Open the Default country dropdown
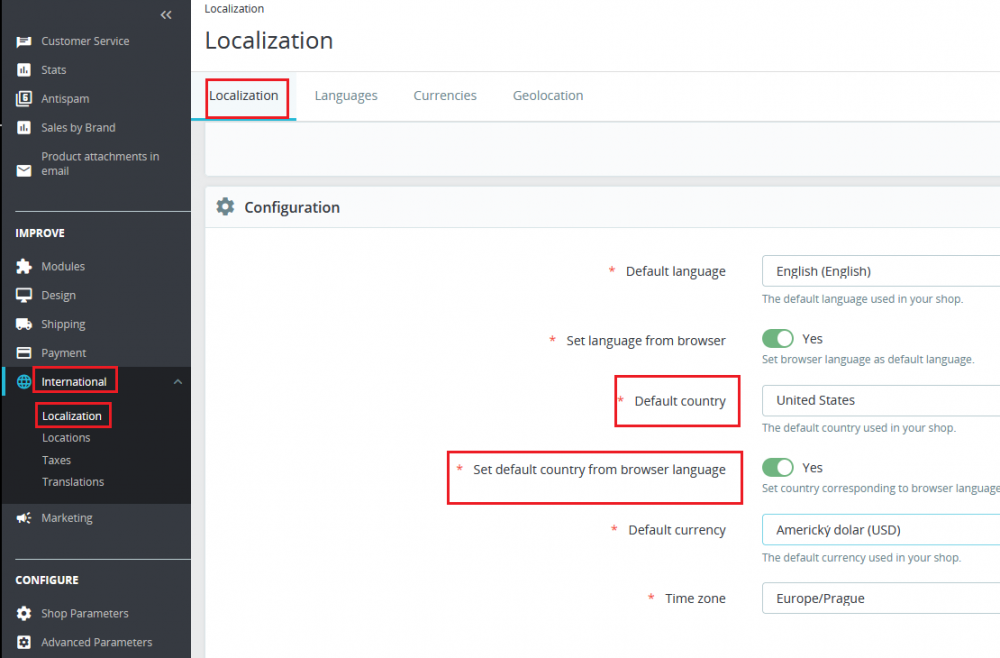This screenshot has height=658, width=1000. [x=880, y=400]
